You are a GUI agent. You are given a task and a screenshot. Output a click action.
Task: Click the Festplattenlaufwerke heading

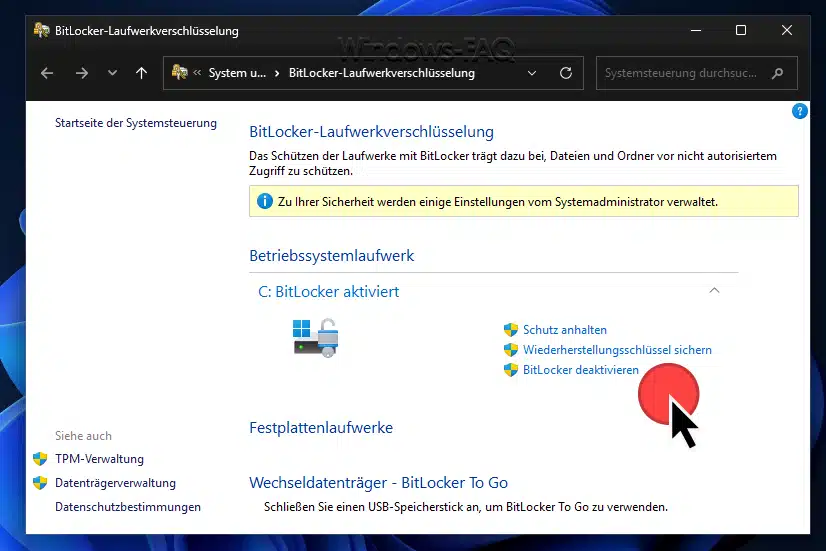[321, 428]
